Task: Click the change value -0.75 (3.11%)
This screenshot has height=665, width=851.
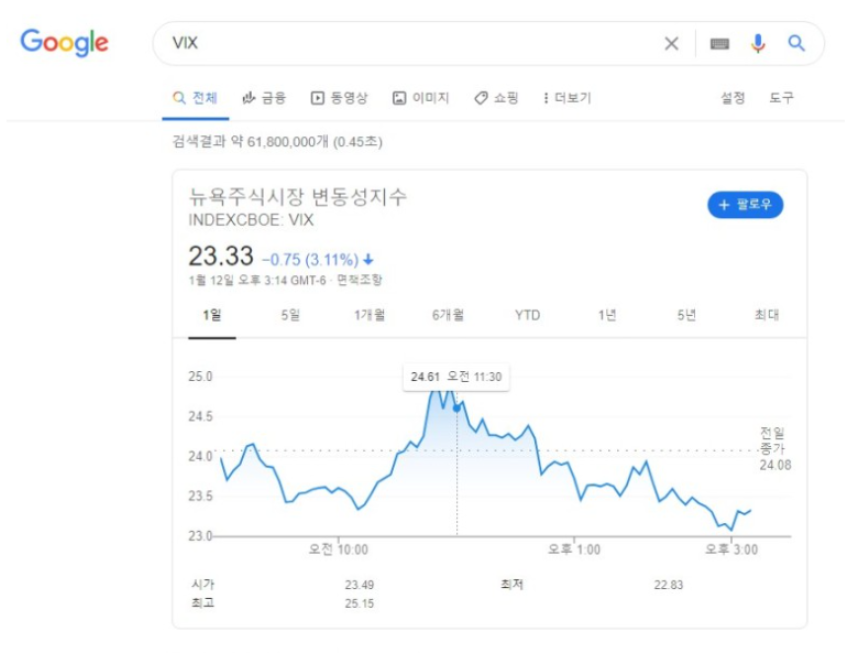Action: tap(310, 260)
